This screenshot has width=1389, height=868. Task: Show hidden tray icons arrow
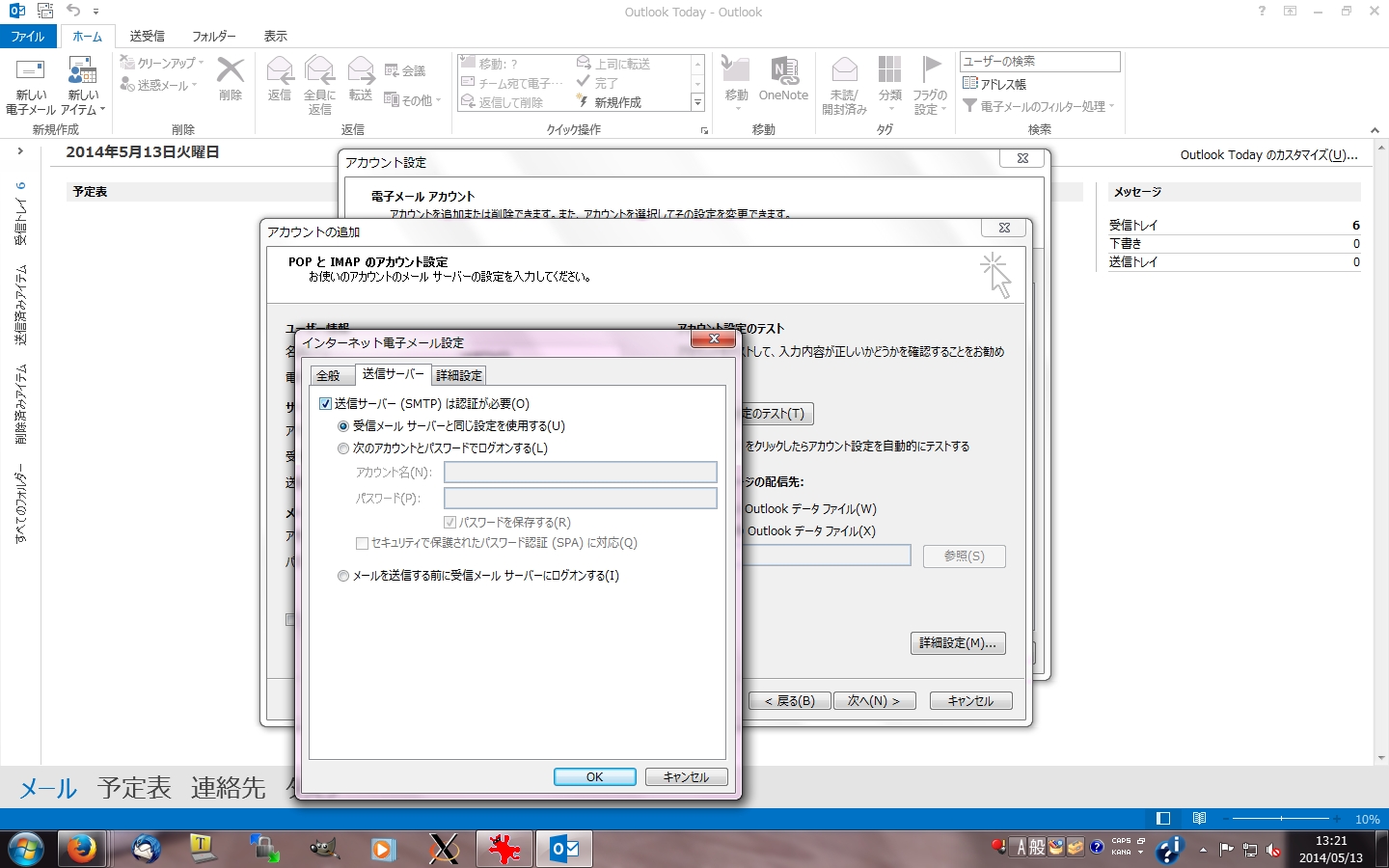pyautogui.click(x=1203, y=850)
